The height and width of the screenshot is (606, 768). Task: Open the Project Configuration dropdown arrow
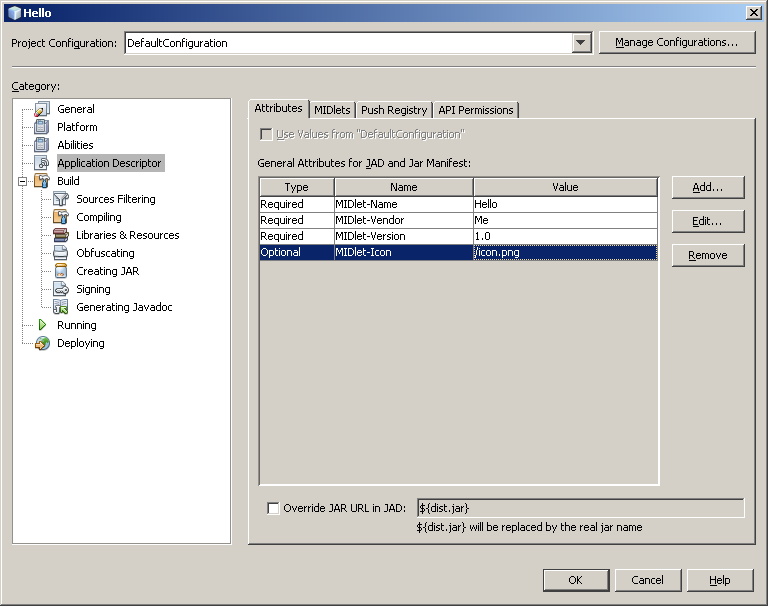point(580,43)
